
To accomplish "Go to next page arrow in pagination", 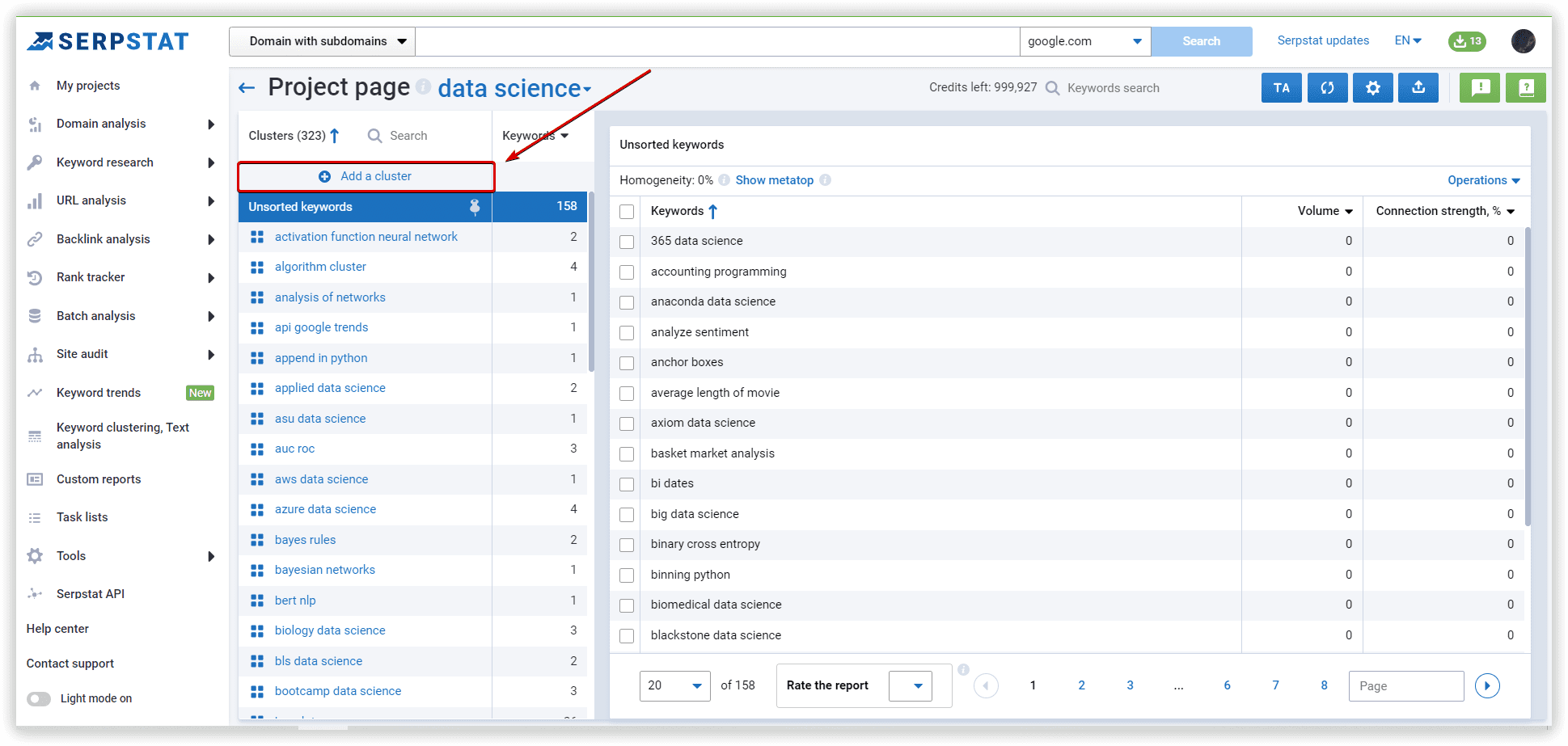I will pyautogui.click(x=1486, y=685).
